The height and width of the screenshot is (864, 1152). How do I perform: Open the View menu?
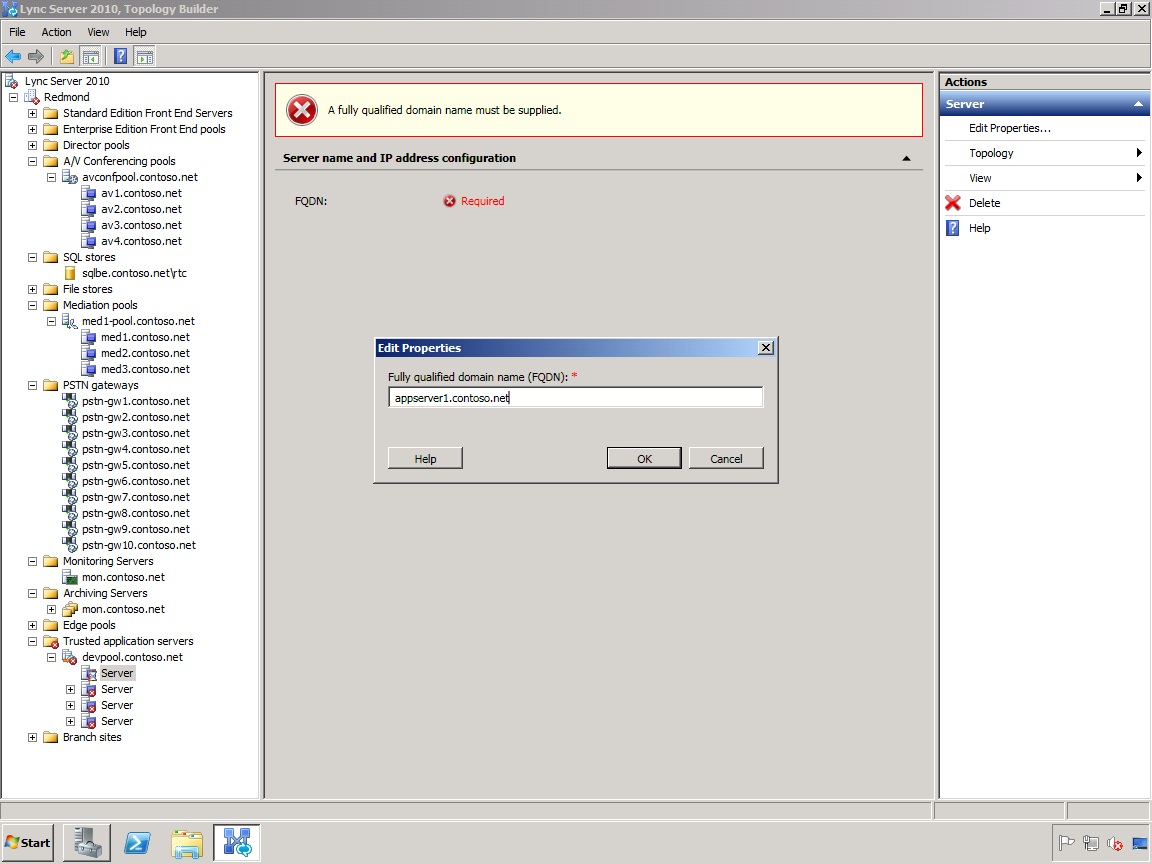coord(98,32)
